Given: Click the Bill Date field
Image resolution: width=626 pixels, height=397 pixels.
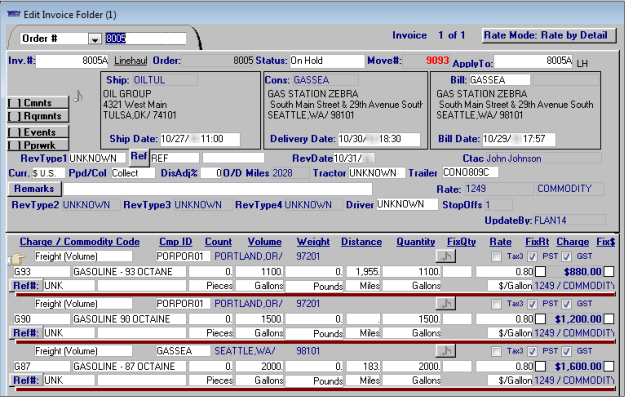Looking at the screenshot, I should pyautogui.click(x=519, y=139).
